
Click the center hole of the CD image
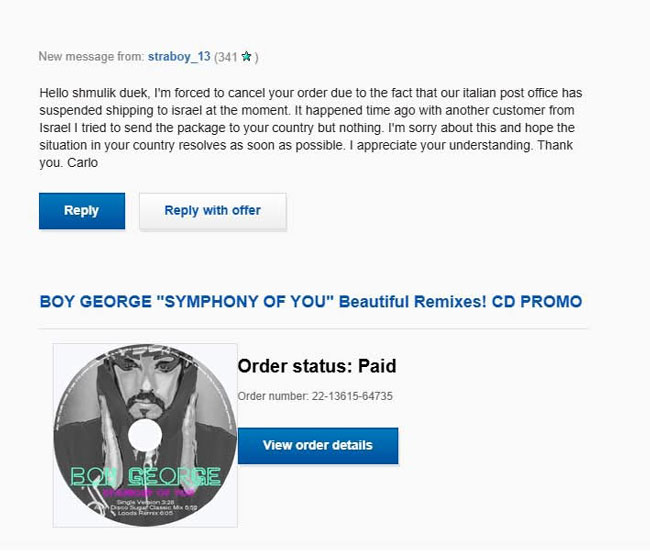(145, 434)
